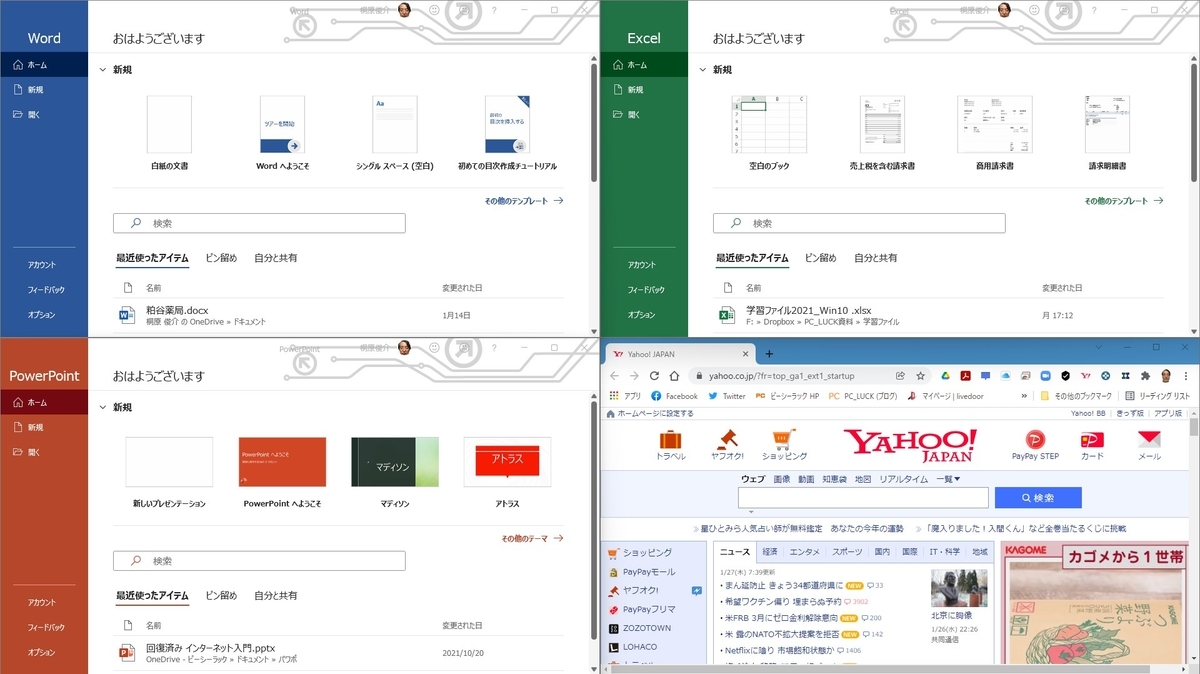The image size is (1200, 674).
Task: Open the Google Drive extension icon
Action: click(x=944, y=376)
